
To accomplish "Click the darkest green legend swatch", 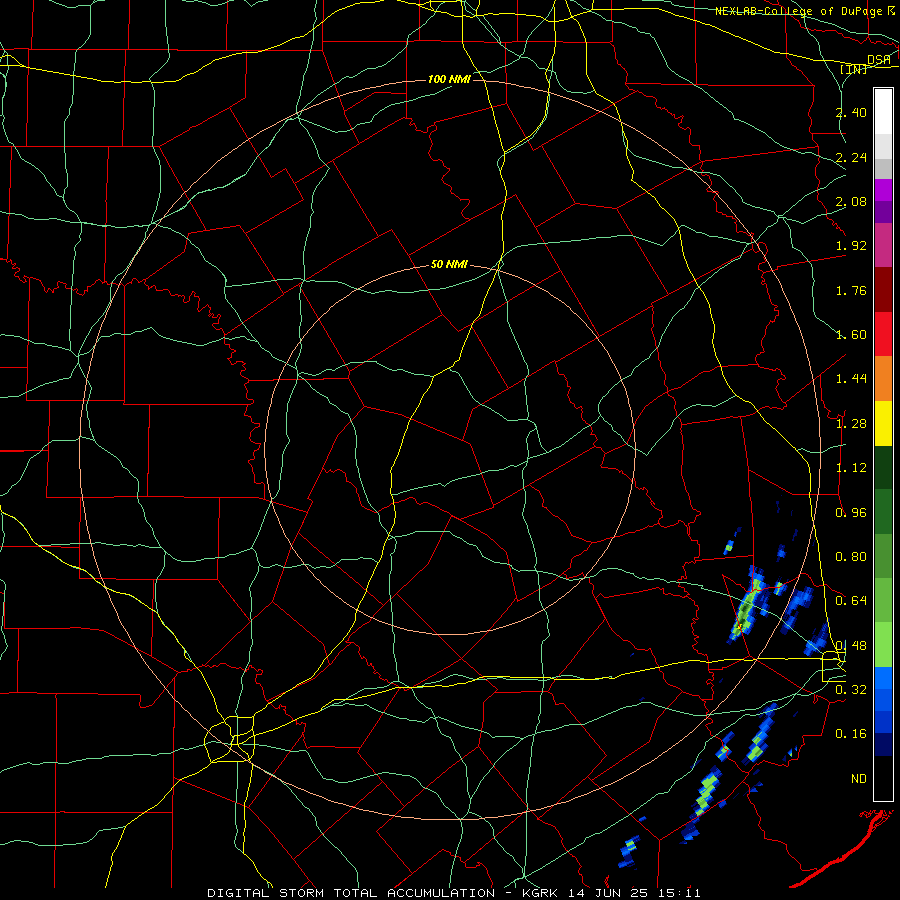I will [x=883, y=468].
